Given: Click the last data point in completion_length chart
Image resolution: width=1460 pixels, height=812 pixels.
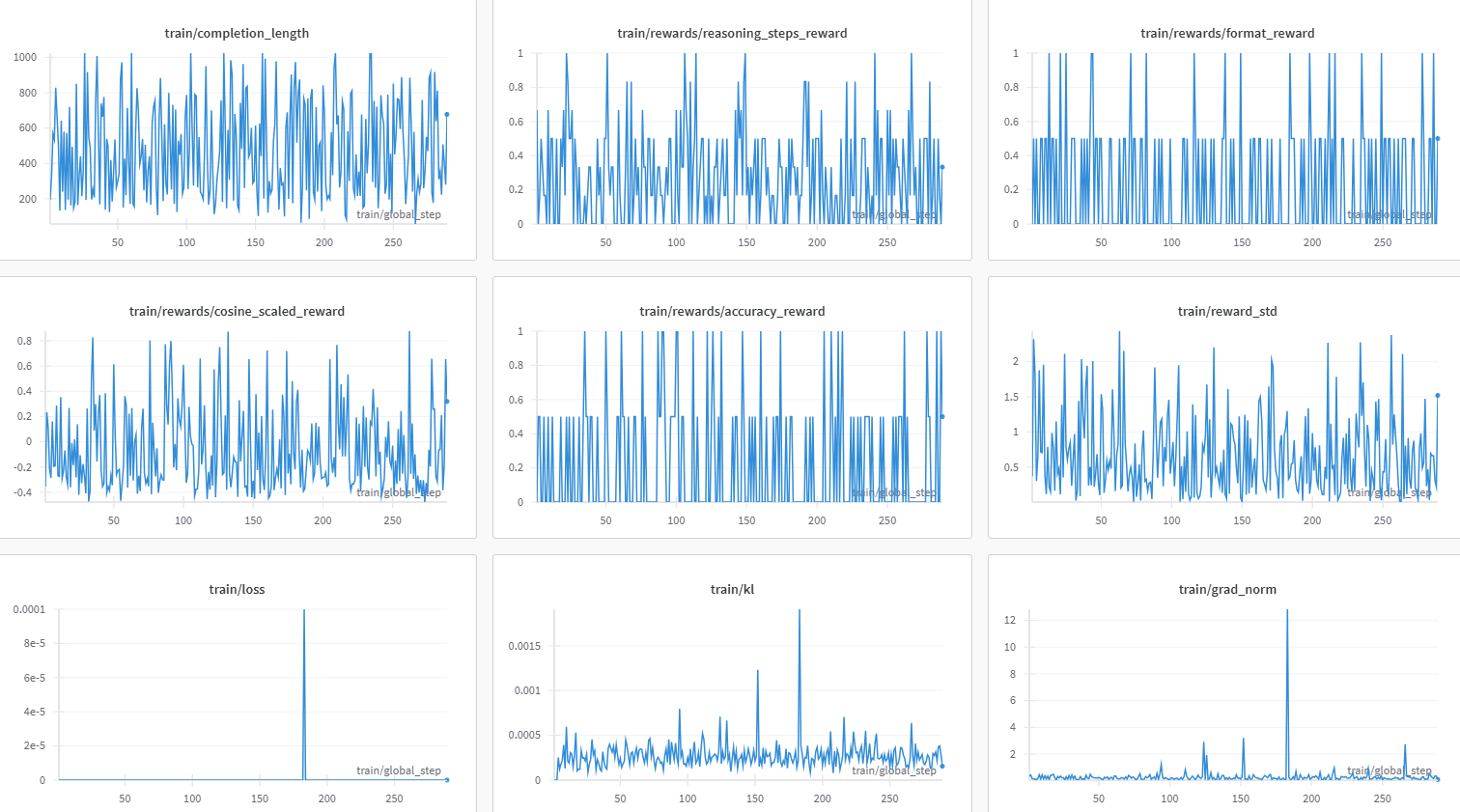Looking at the screenshot, I should (446, 114).
